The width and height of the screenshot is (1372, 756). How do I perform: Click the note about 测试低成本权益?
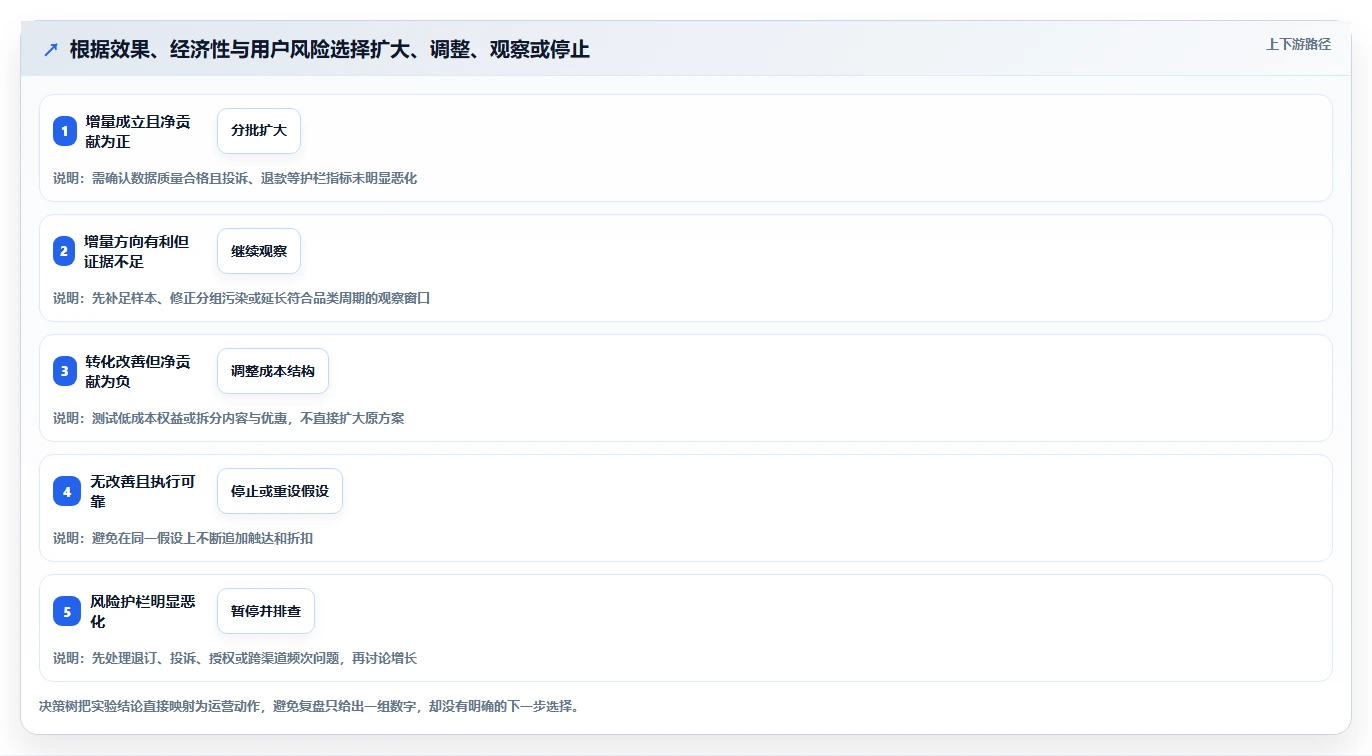(x=229, y=418)
